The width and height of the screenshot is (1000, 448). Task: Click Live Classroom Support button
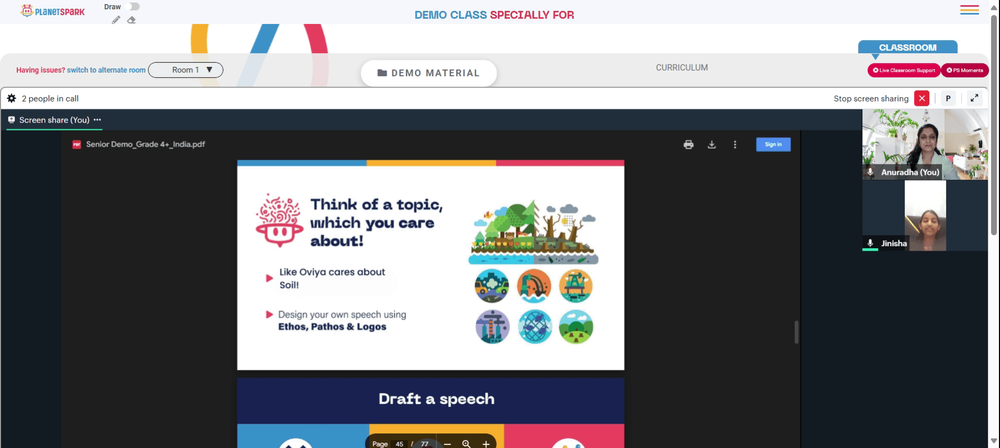904,70
